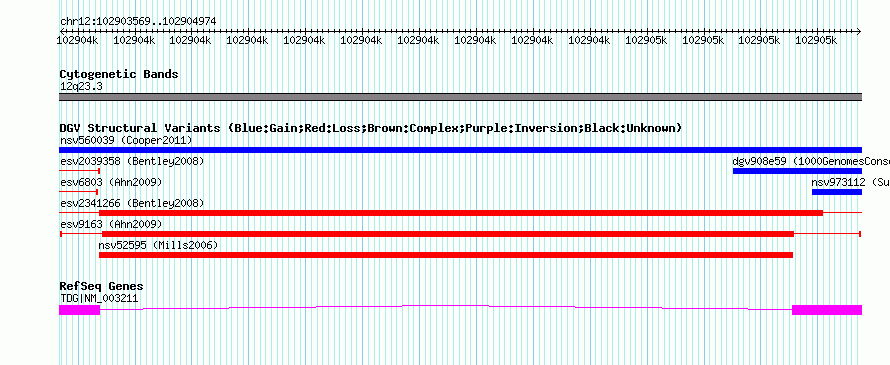Click the ruler's right arrowhead
This screenshot has width=890, height=365.
click(859, 32)
